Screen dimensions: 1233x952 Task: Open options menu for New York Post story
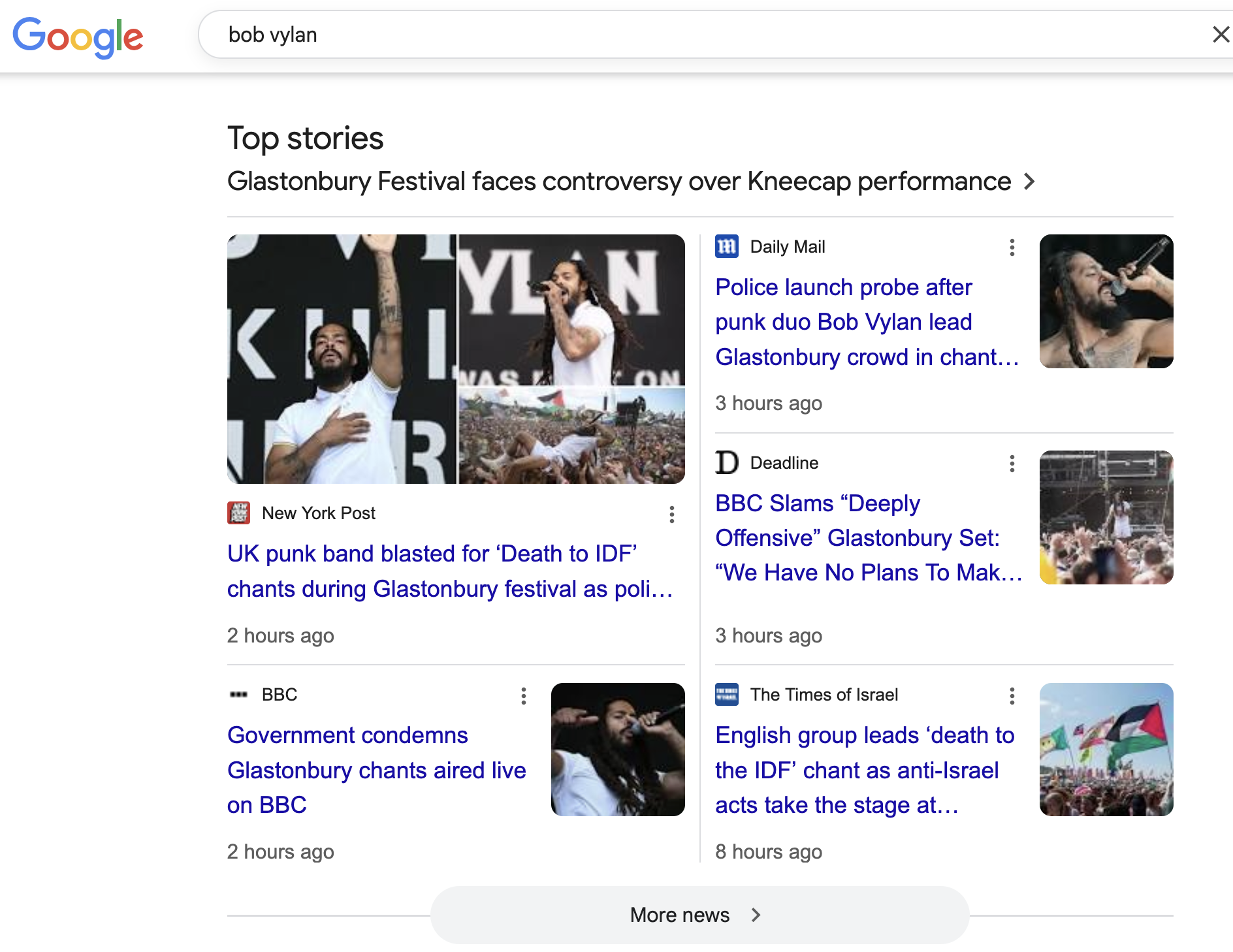point(671,515)
